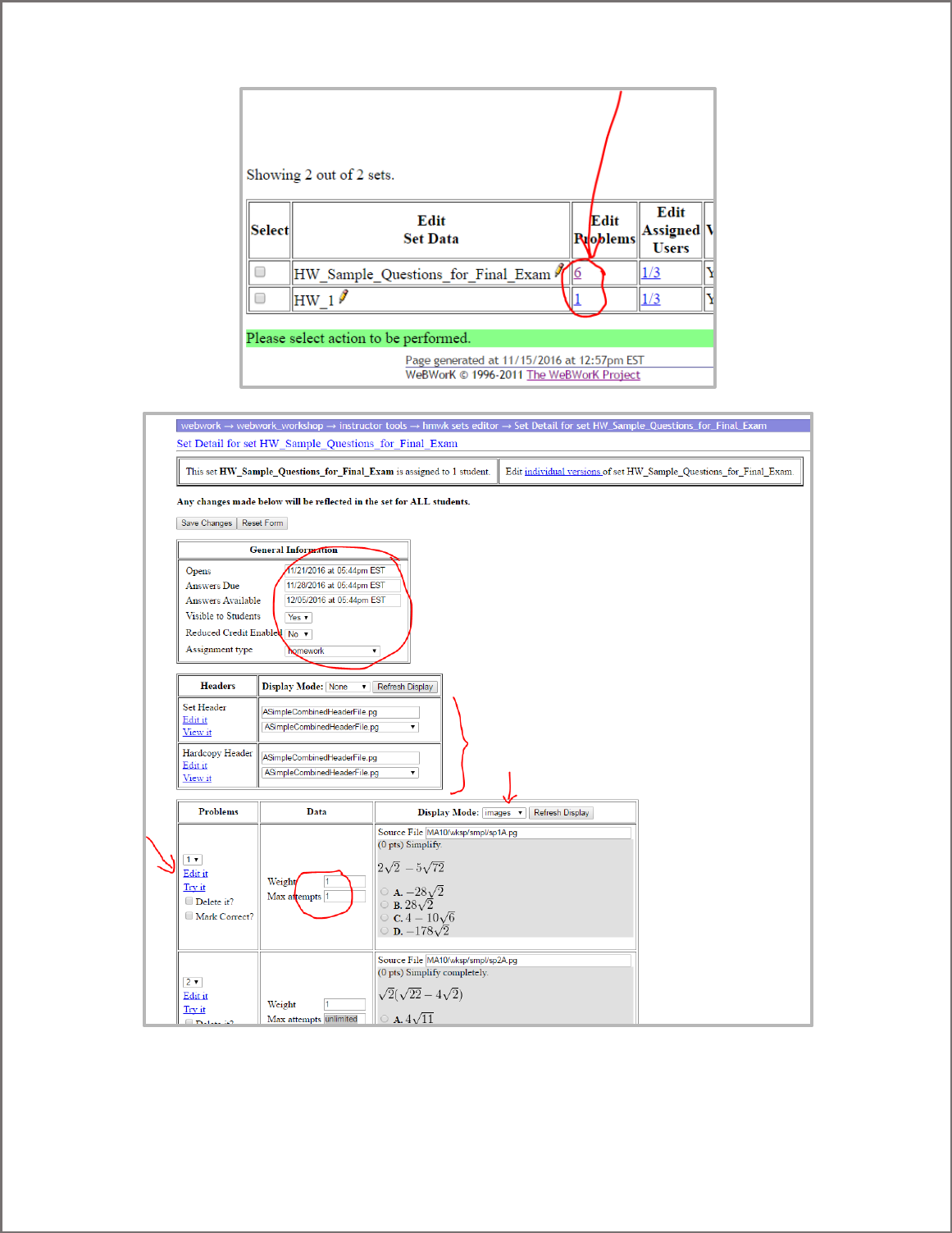The width and height of the screenshot is (952, 1233).
Task: Open the Headers Display Mode 'None' dropdown
Action: [348, 687]
